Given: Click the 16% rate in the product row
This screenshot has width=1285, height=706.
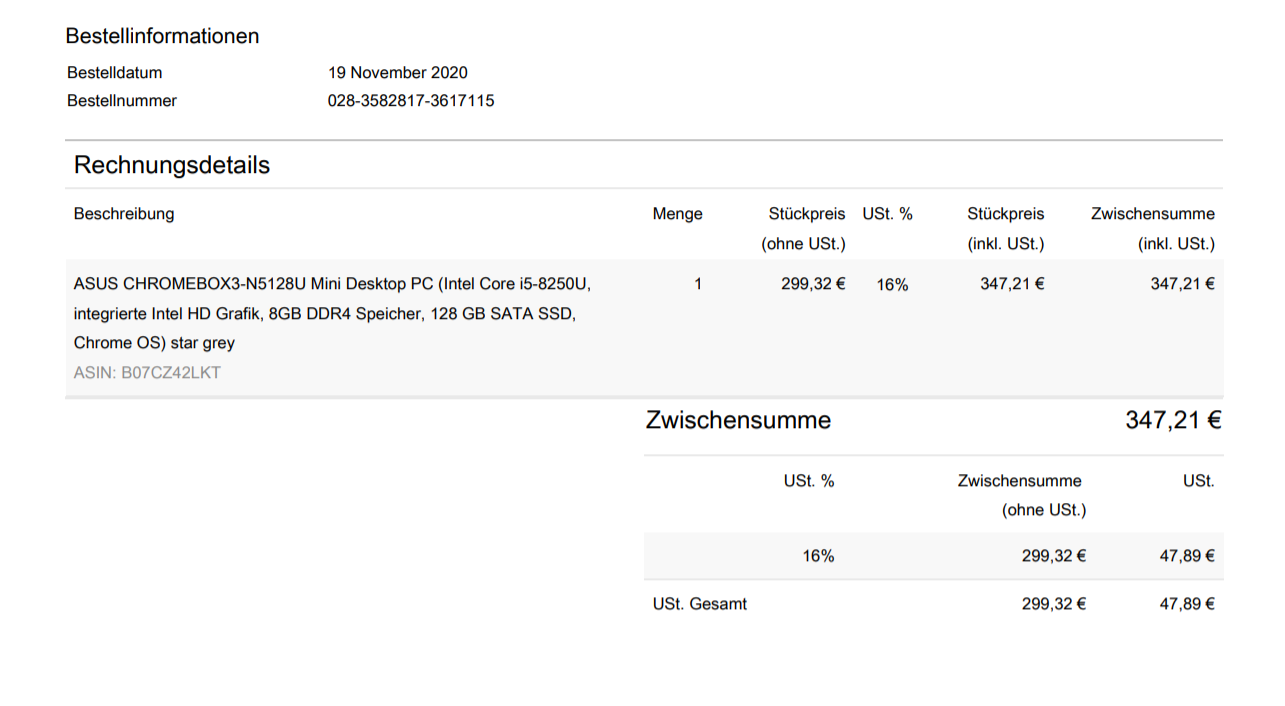Looking at the screenshot, I should tap(892, 285).
